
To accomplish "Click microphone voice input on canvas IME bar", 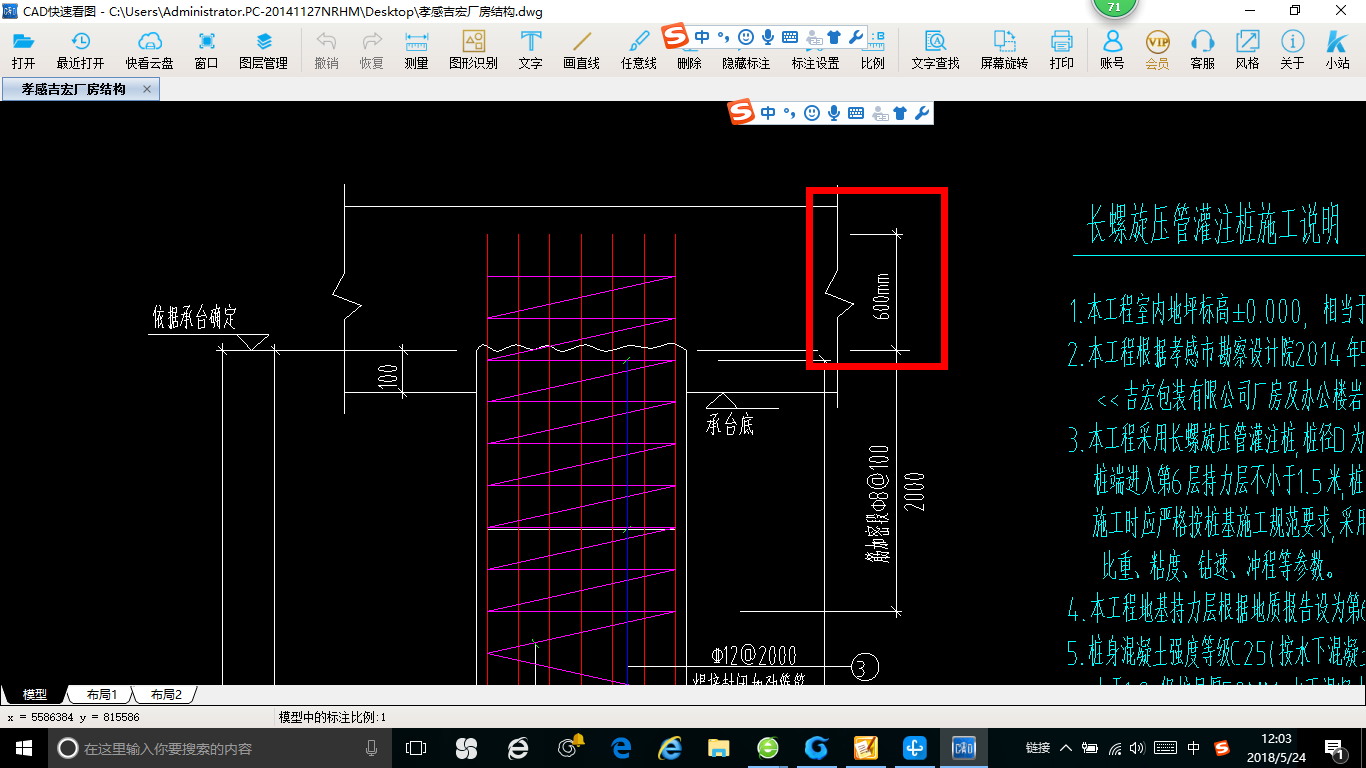I will (x=834, y=113).
